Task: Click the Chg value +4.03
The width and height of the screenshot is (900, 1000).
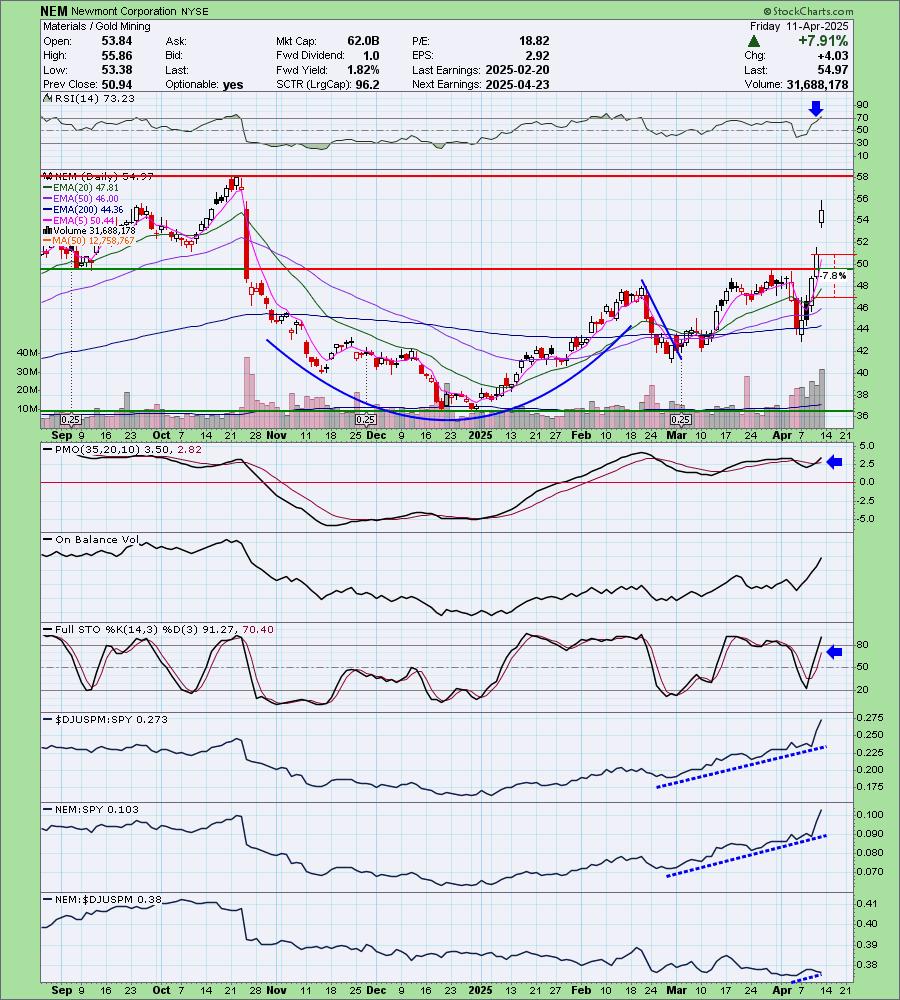Action: [833, 55]
